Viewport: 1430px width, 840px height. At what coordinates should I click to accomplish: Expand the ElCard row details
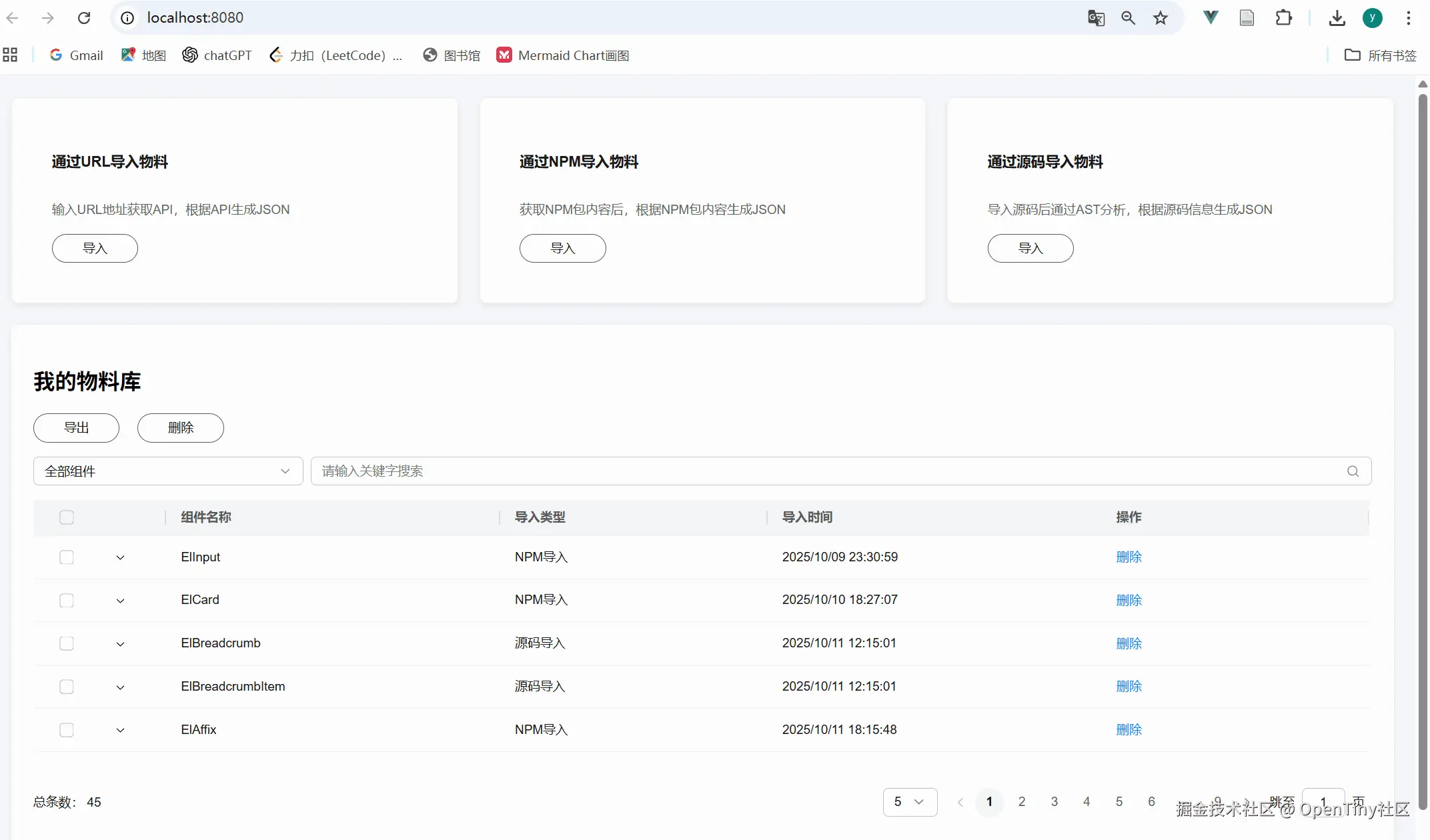click(x=120, y=601)
